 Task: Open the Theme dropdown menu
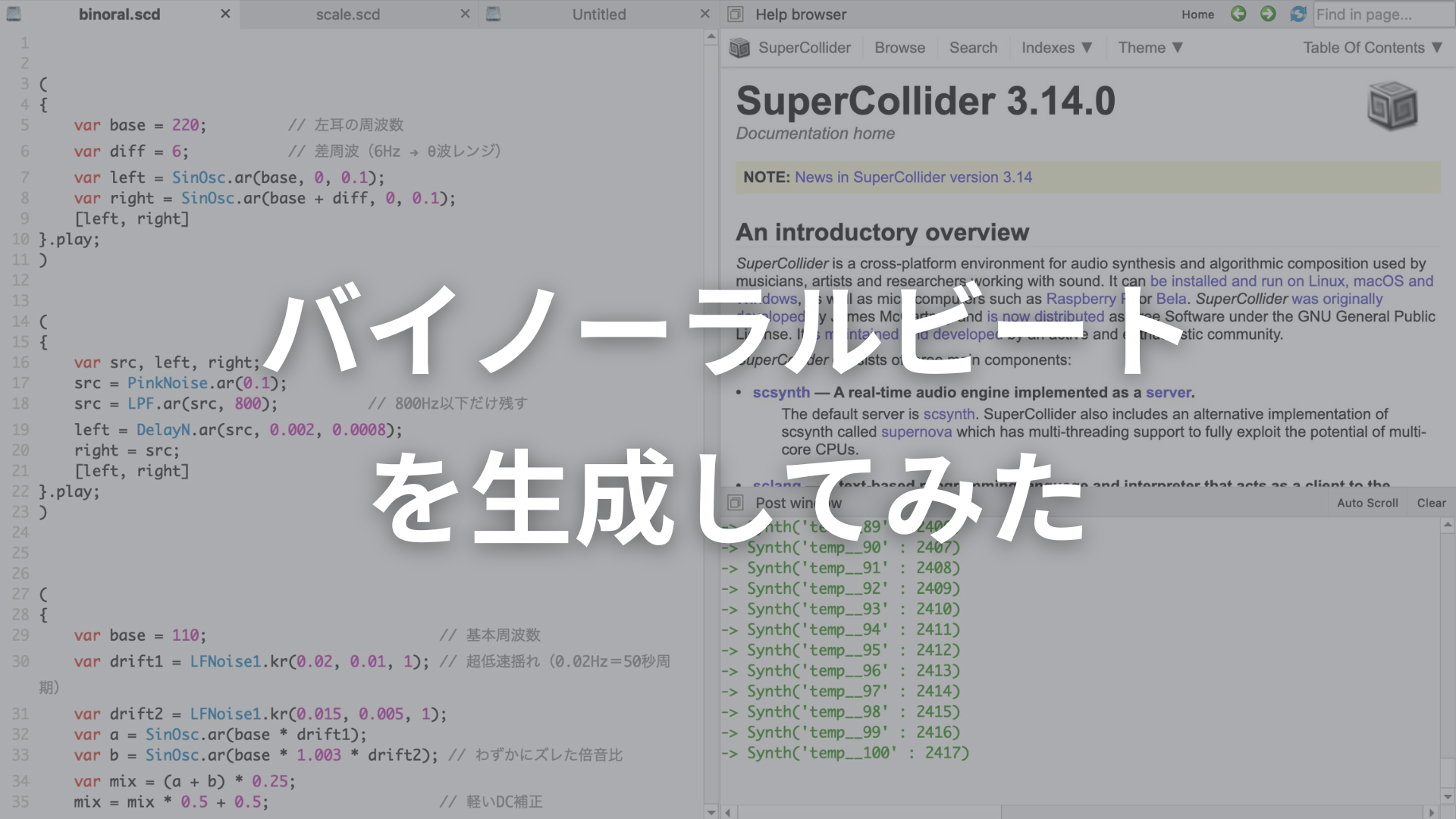point(1150,48)
